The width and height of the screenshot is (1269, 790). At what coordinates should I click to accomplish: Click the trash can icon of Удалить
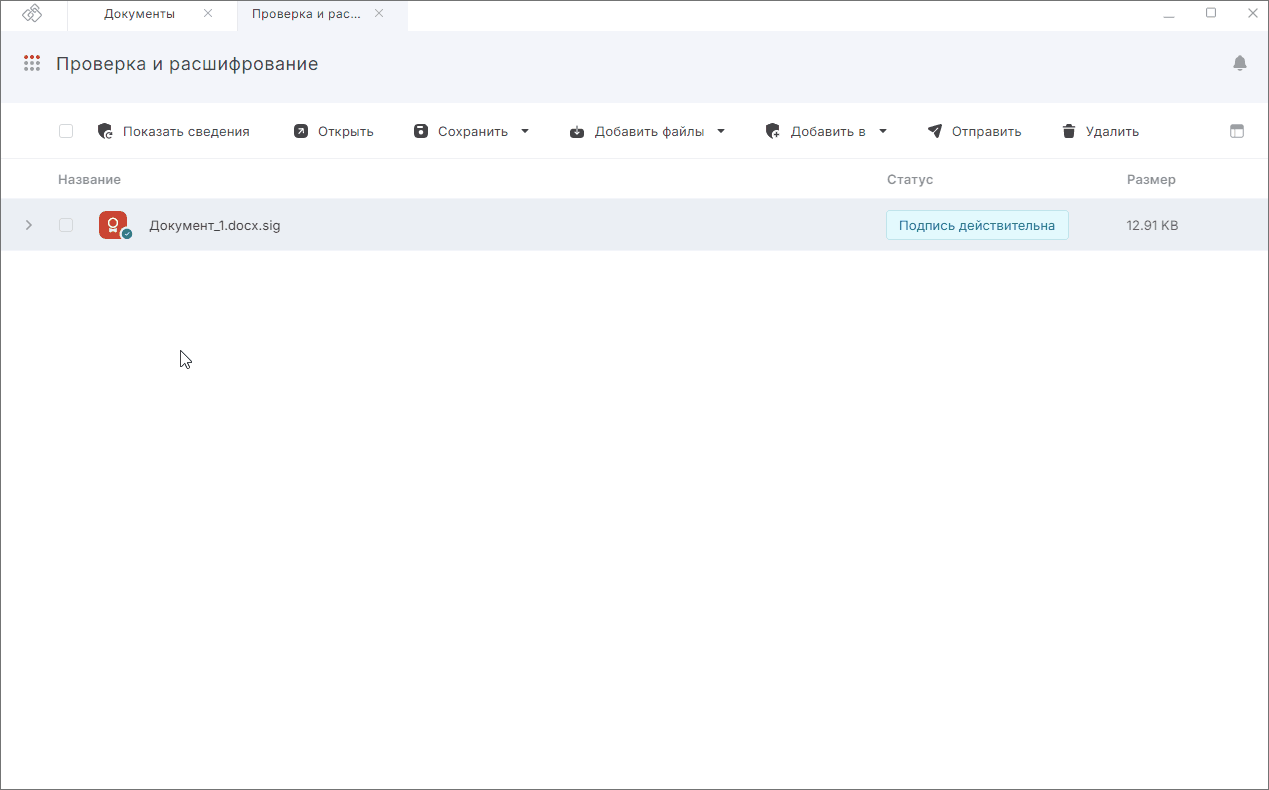click(x=1069, y=131)
